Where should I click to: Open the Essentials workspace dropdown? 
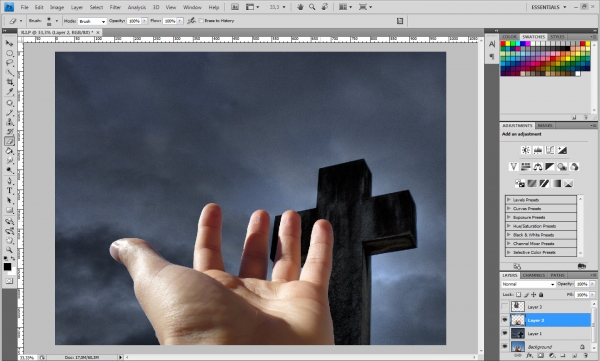pos(548,7)
